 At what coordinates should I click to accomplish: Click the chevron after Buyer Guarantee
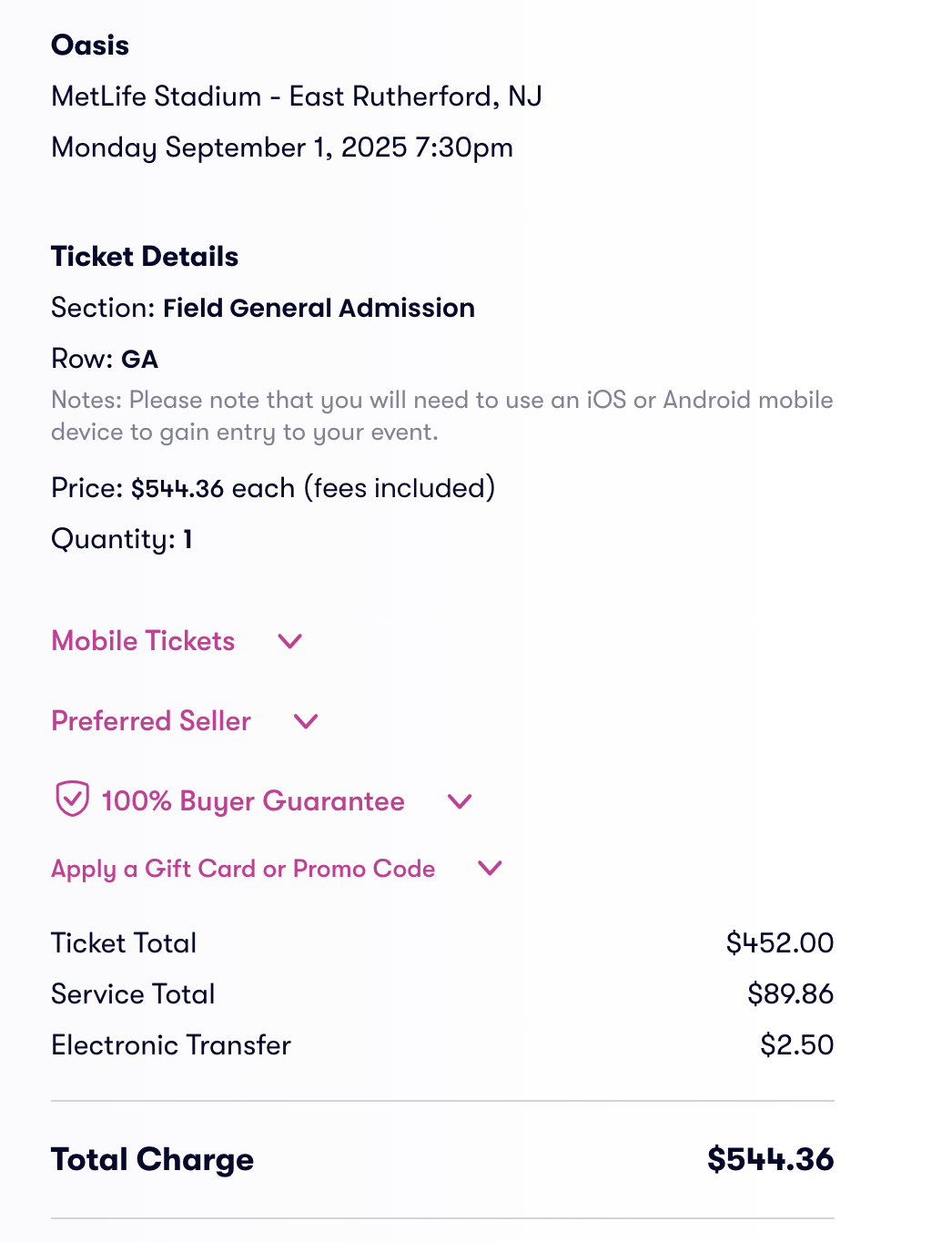460,801
